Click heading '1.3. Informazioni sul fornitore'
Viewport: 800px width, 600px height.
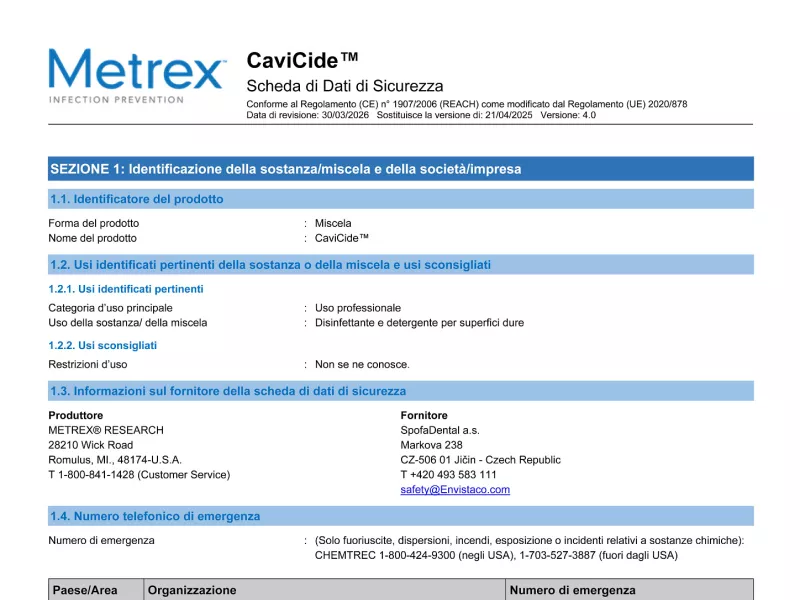[x=401, y=391]
